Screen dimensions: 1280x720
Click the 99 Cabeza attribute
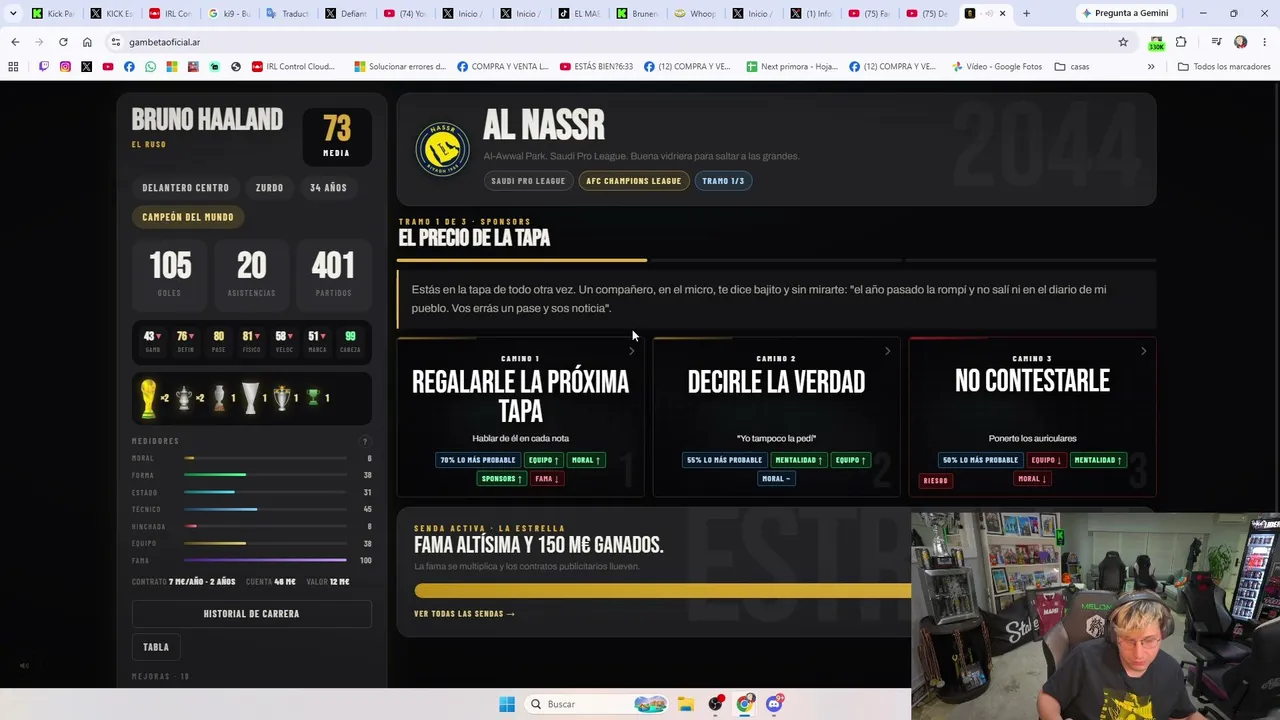350,342
